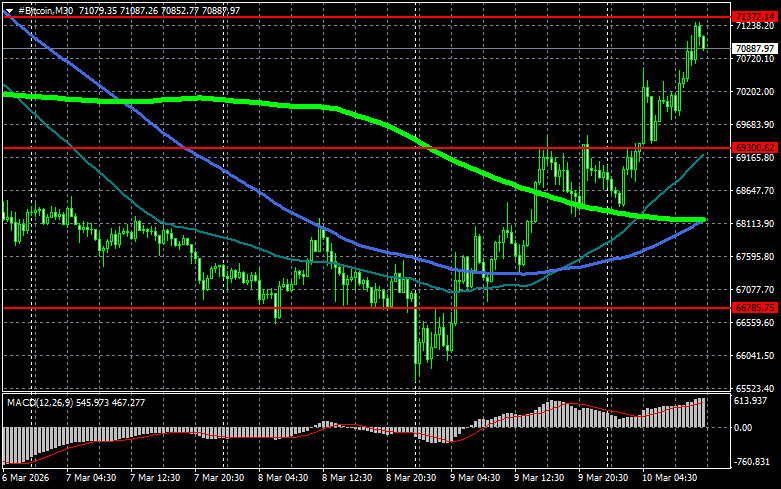Click the 66559.60 price scale value

(x=755, y=323)
